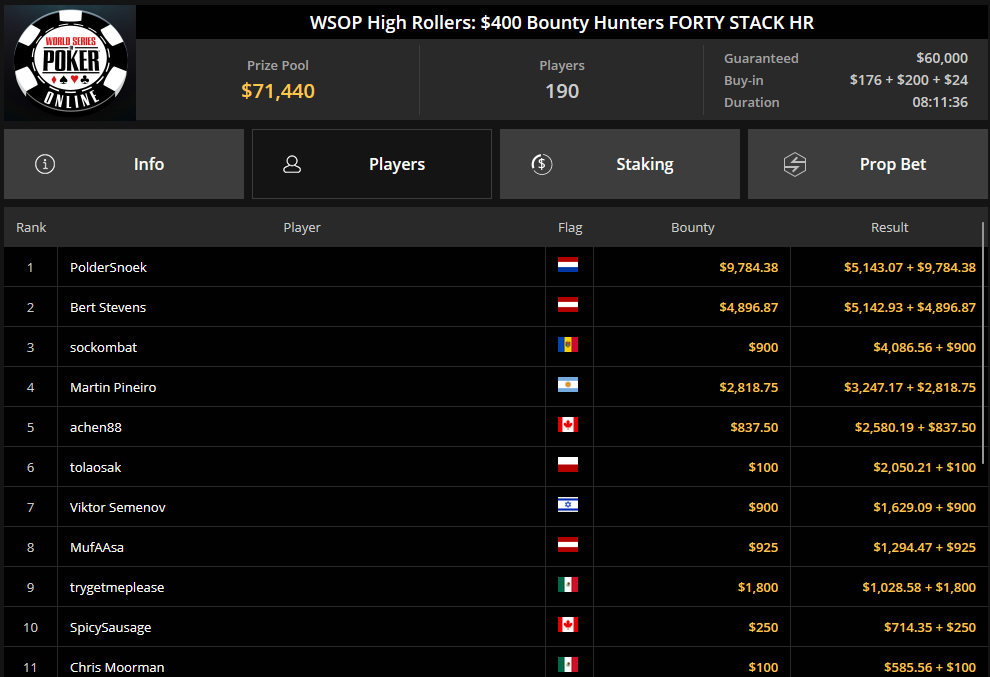This screenshot has width=990, height=677.
Task: Click Bert Stevens' $4,896.87 bounty cell
Action: tap(692, 308)
